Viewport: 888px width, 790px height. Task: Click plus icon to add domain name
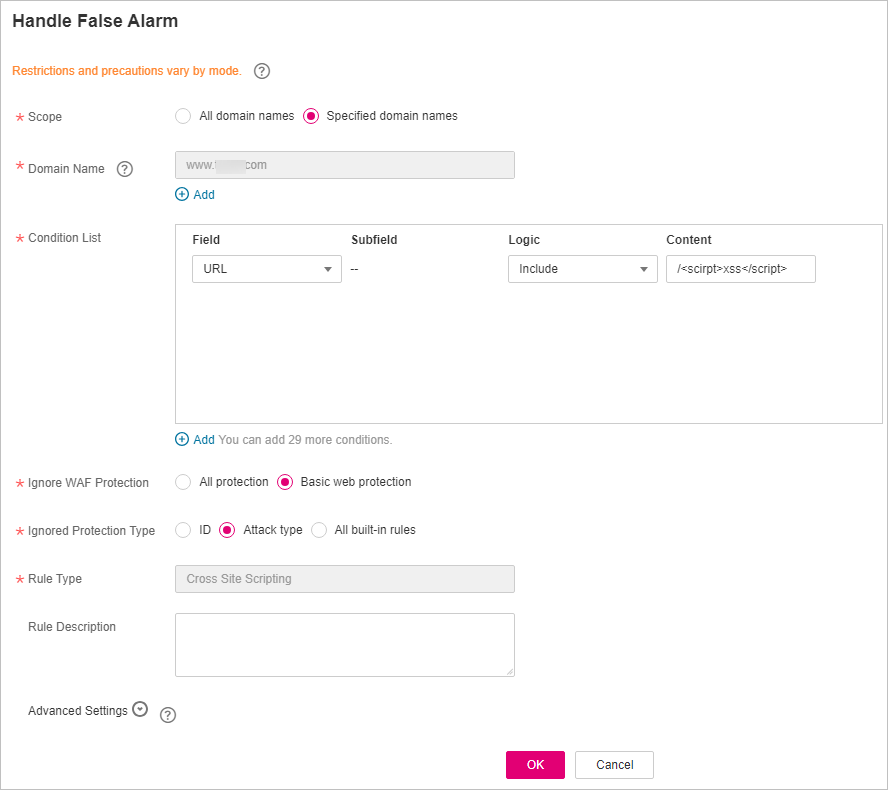(x=182, y=194)
